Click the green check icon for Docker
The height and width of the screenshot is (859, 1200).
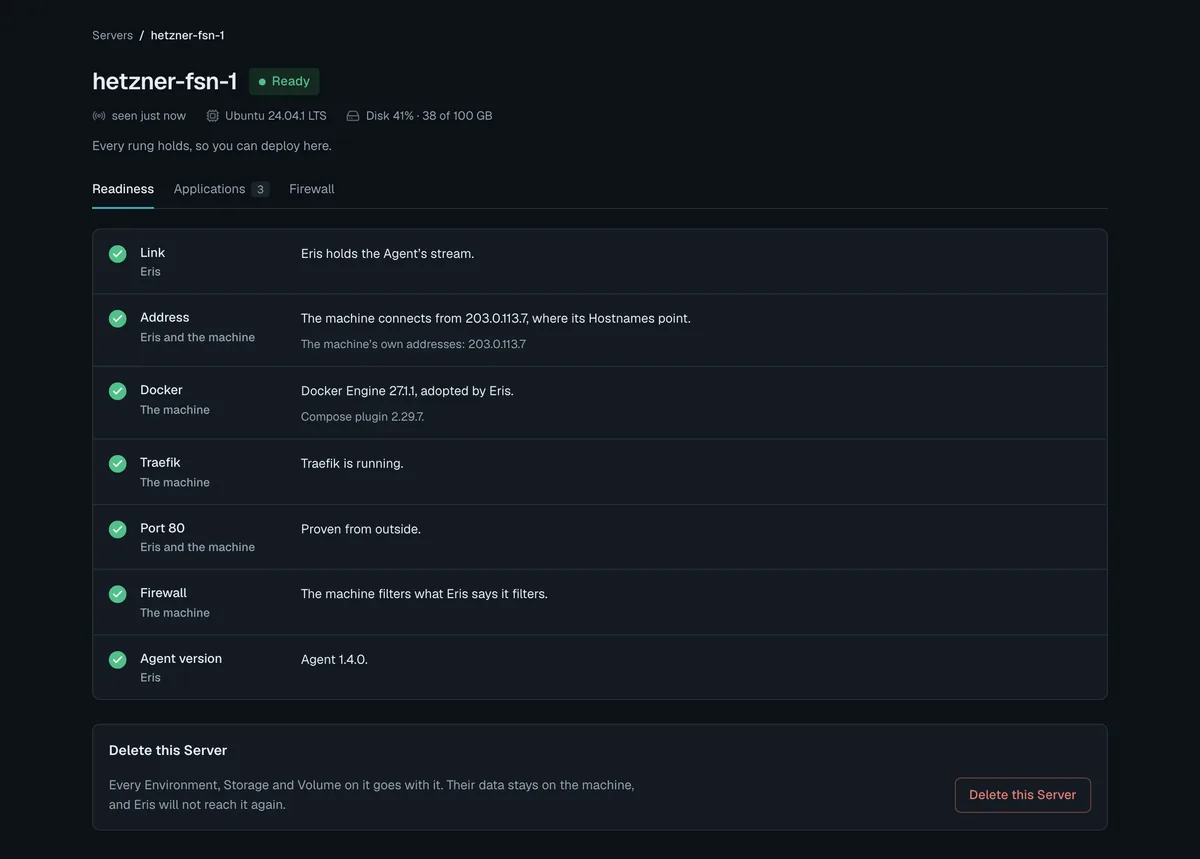tap(118, 391)
